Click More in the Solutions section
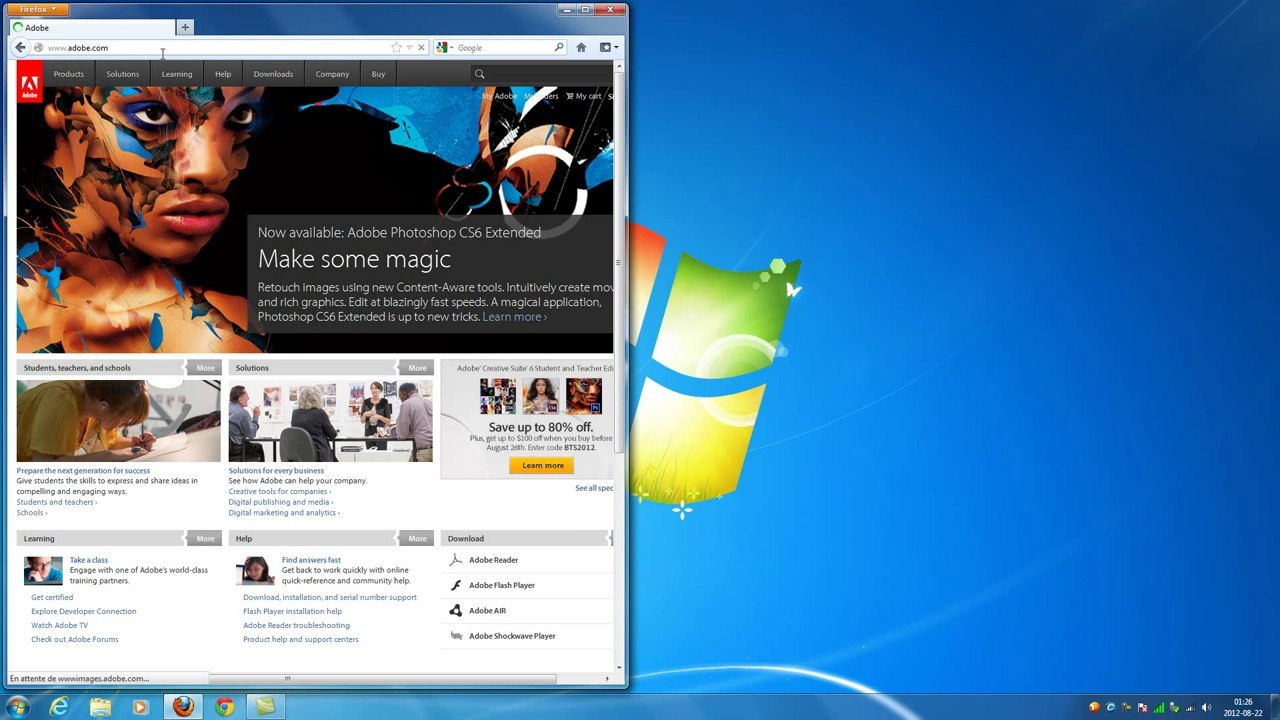The image size is (1280, 720). pos(417,368)
